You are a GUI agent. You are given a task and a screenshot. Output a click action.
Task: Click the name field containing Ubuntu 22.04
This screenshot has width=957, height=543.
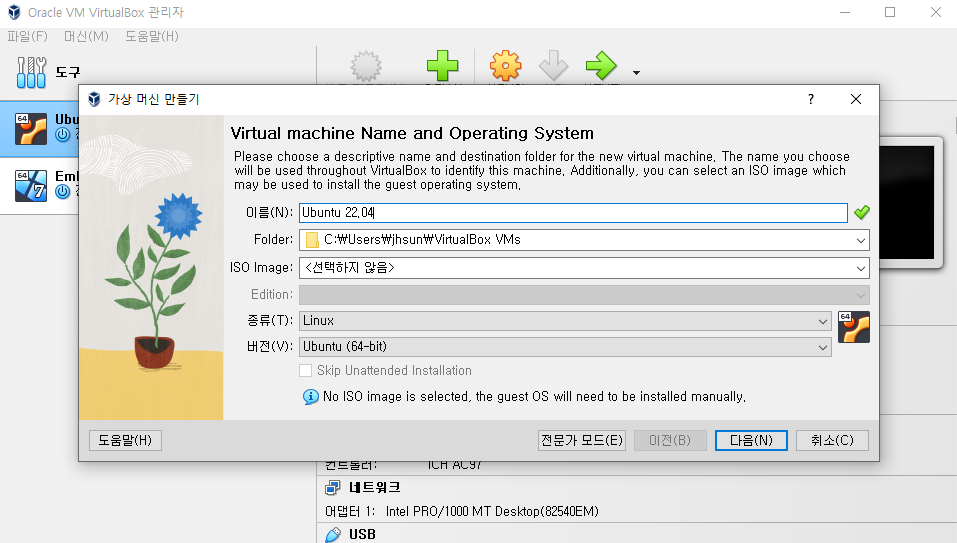573,212
